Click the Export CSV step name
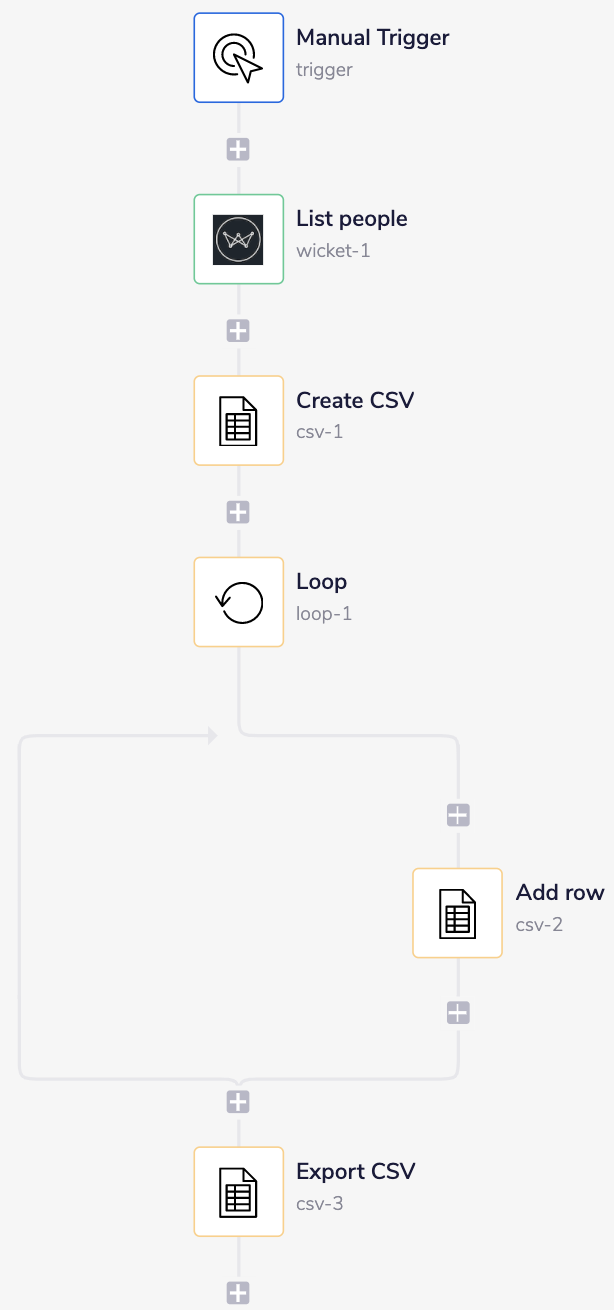 tap(355, 1171)
